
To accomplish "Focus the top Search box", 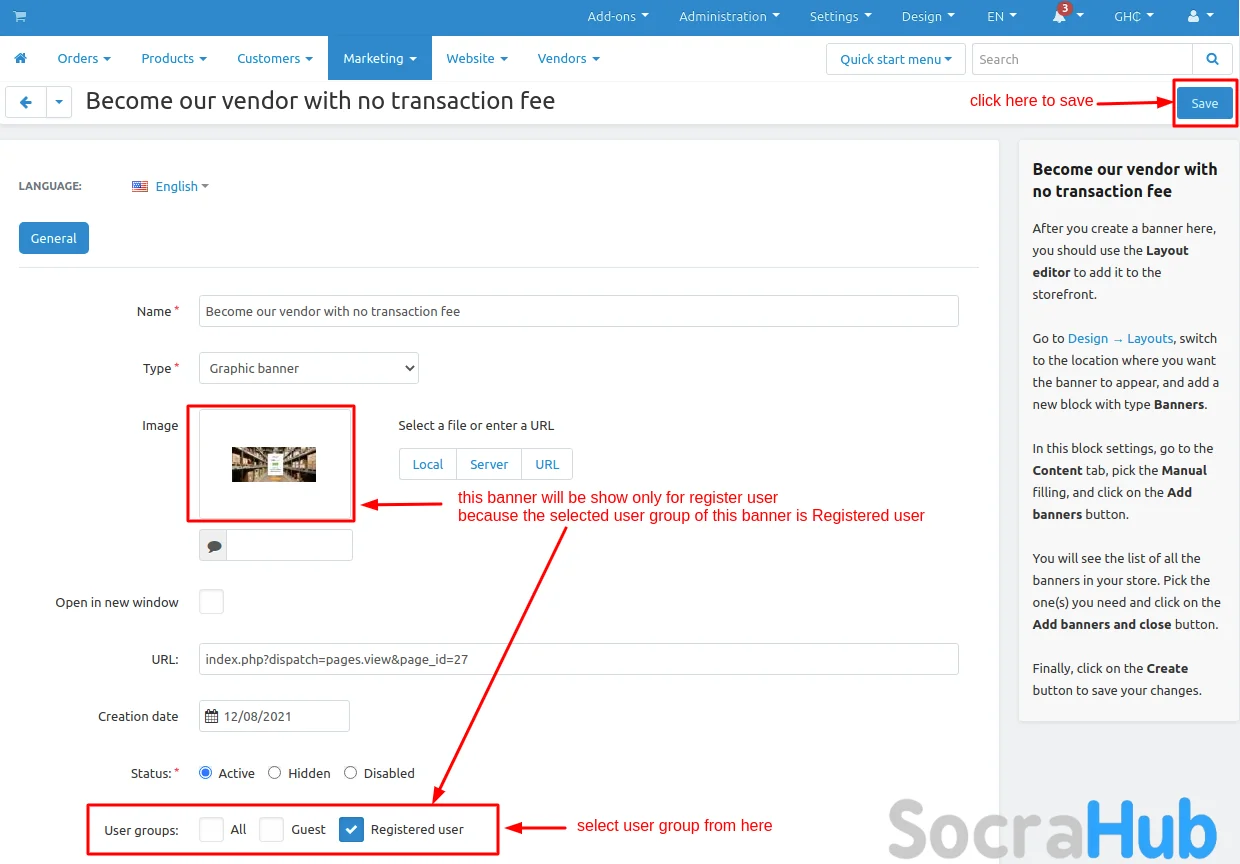I will click(1082, 59).
